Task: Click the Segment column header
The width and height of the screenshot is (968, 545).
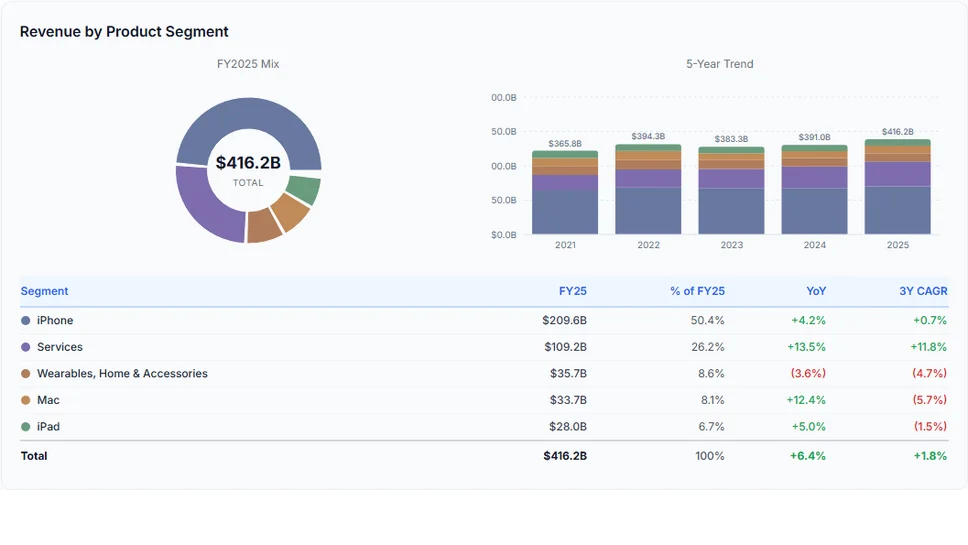Action: point(44,291)
